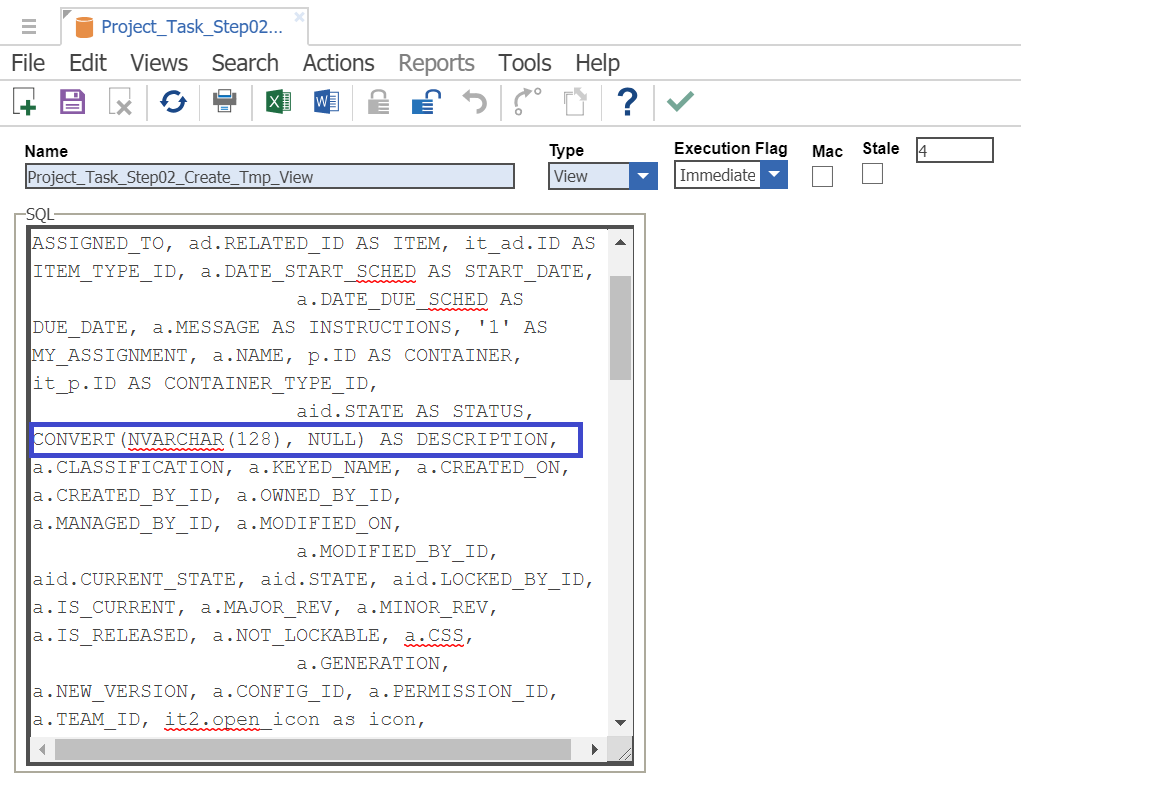Export the item to Word
Image resolution: width=1152 pixels, height=789 pixels.
pyautogui.click(x=326, y=101)
